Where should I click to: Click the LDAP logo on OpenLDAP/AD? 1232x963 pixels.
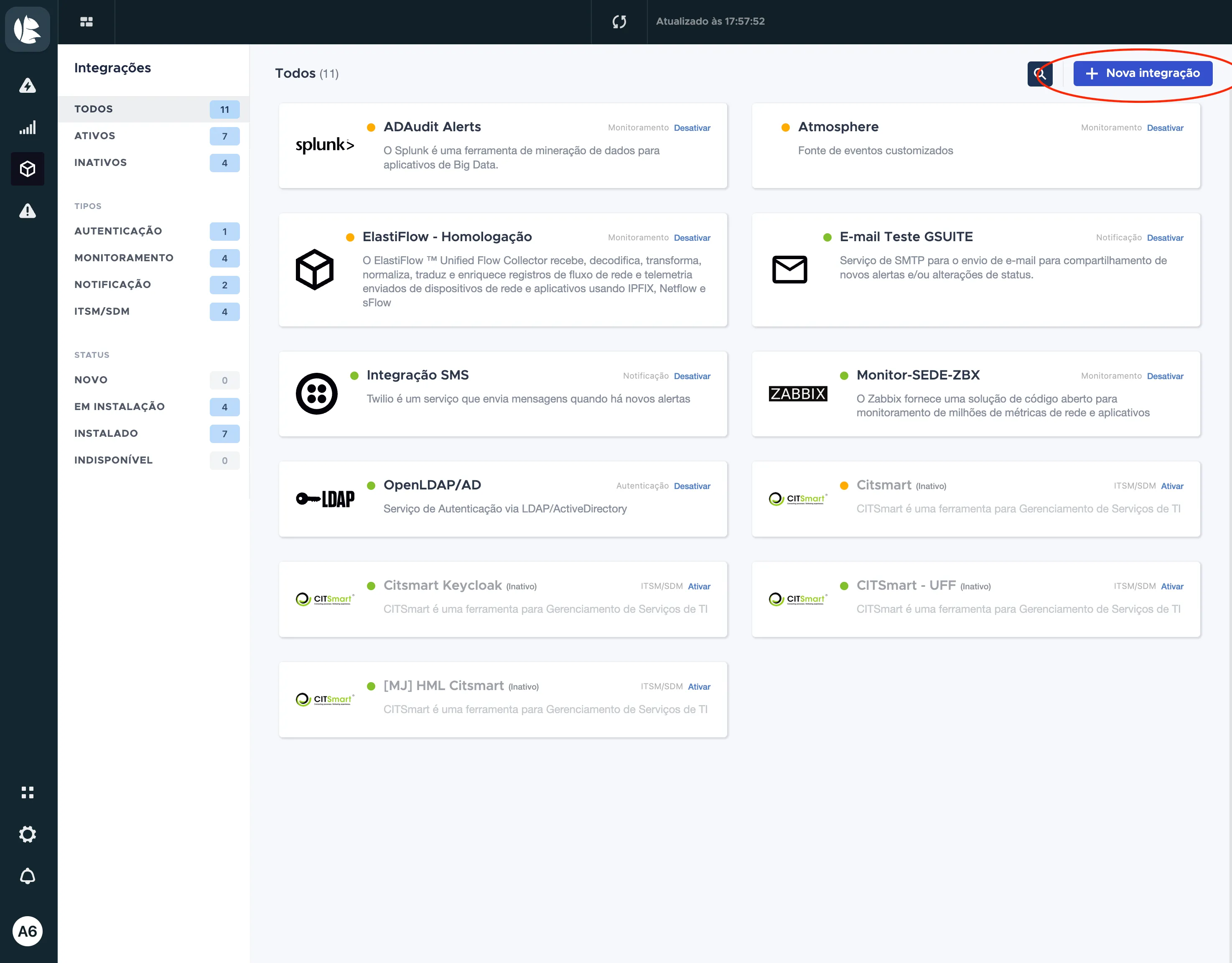pyautogui.click(x=325, y=499)
